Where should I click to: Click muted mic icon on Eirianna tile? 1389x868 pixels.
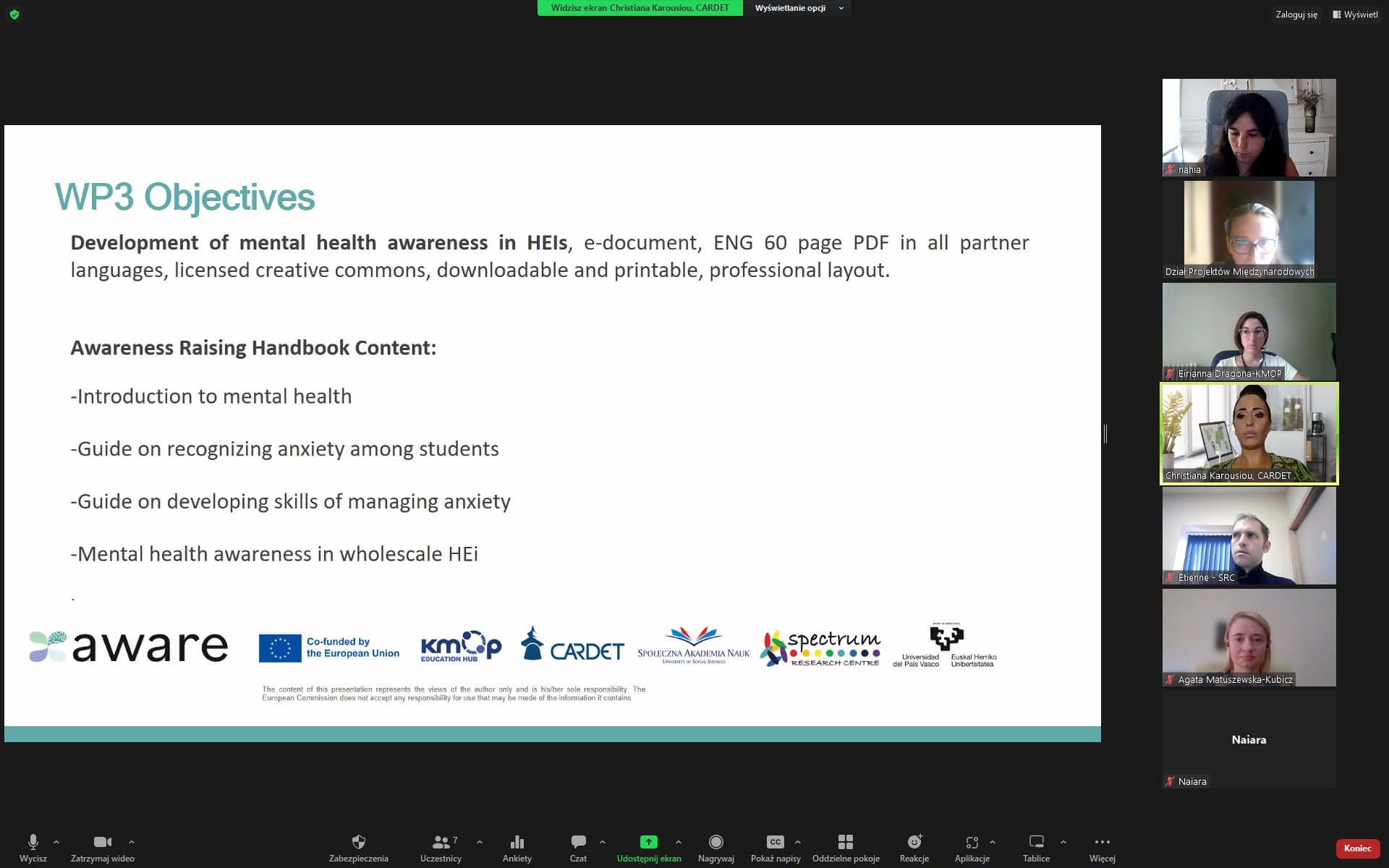tap(1170, 374)
